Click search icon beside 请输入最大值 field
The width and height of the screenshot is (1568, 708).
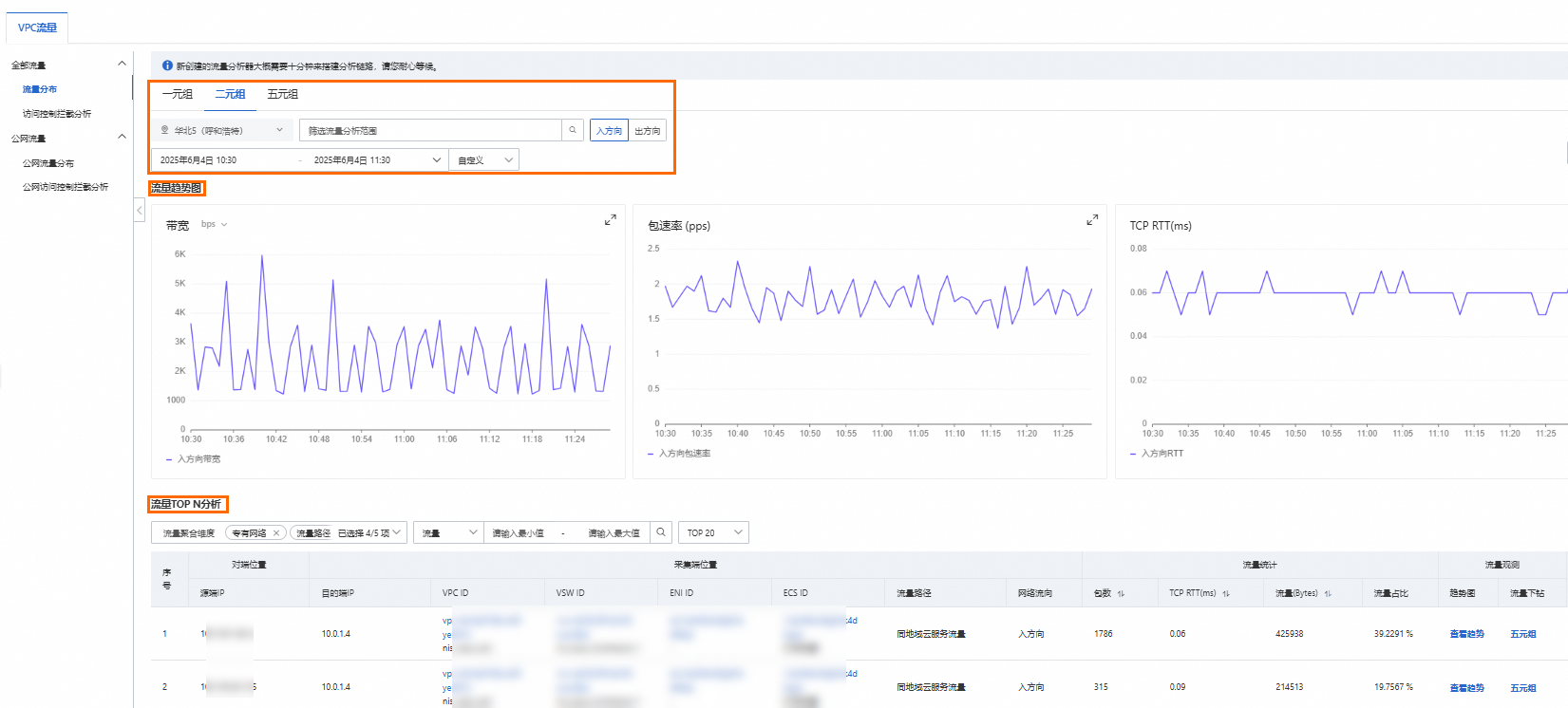coord(661,532)
